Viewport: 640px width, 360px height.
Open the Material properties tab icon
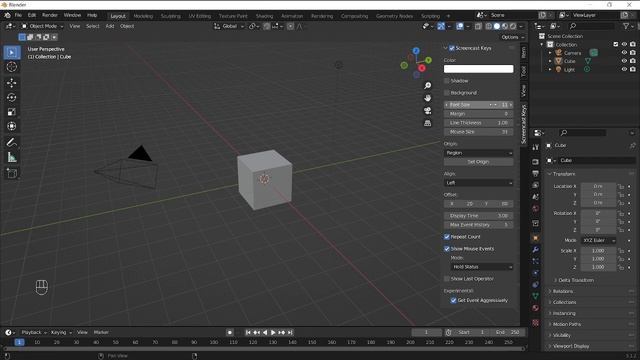536,308
